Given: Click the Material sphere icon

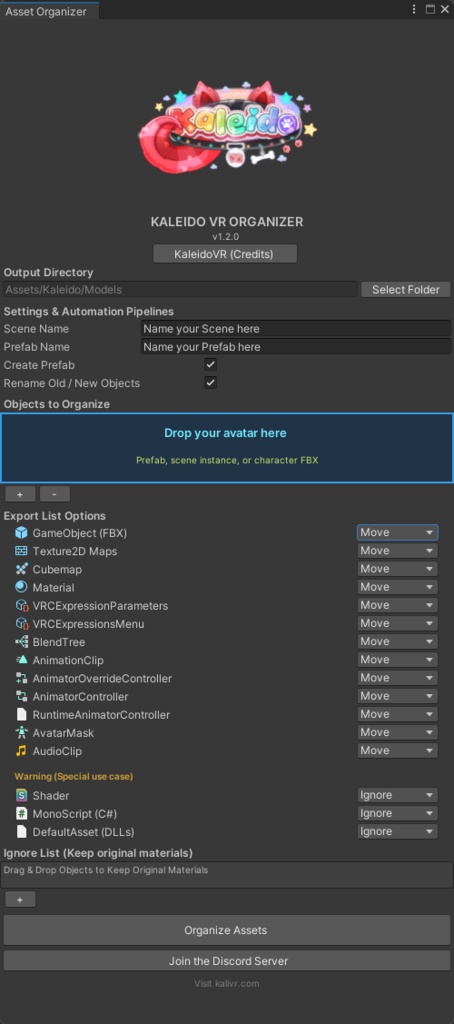Looking at the screenshot, I should pyautogui.click(x=22, y=587).
